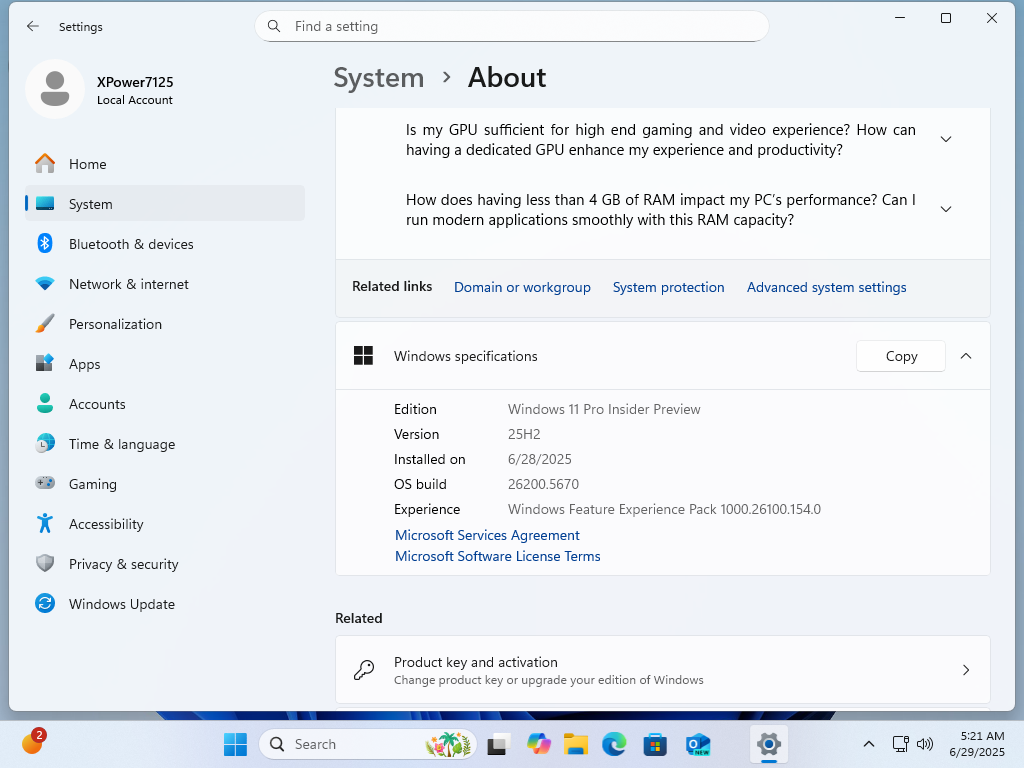Image resolution: width=1024 pixels, height=768 pixels.
Task: Click the volume speaker tray icon
Action: (925, 744)
